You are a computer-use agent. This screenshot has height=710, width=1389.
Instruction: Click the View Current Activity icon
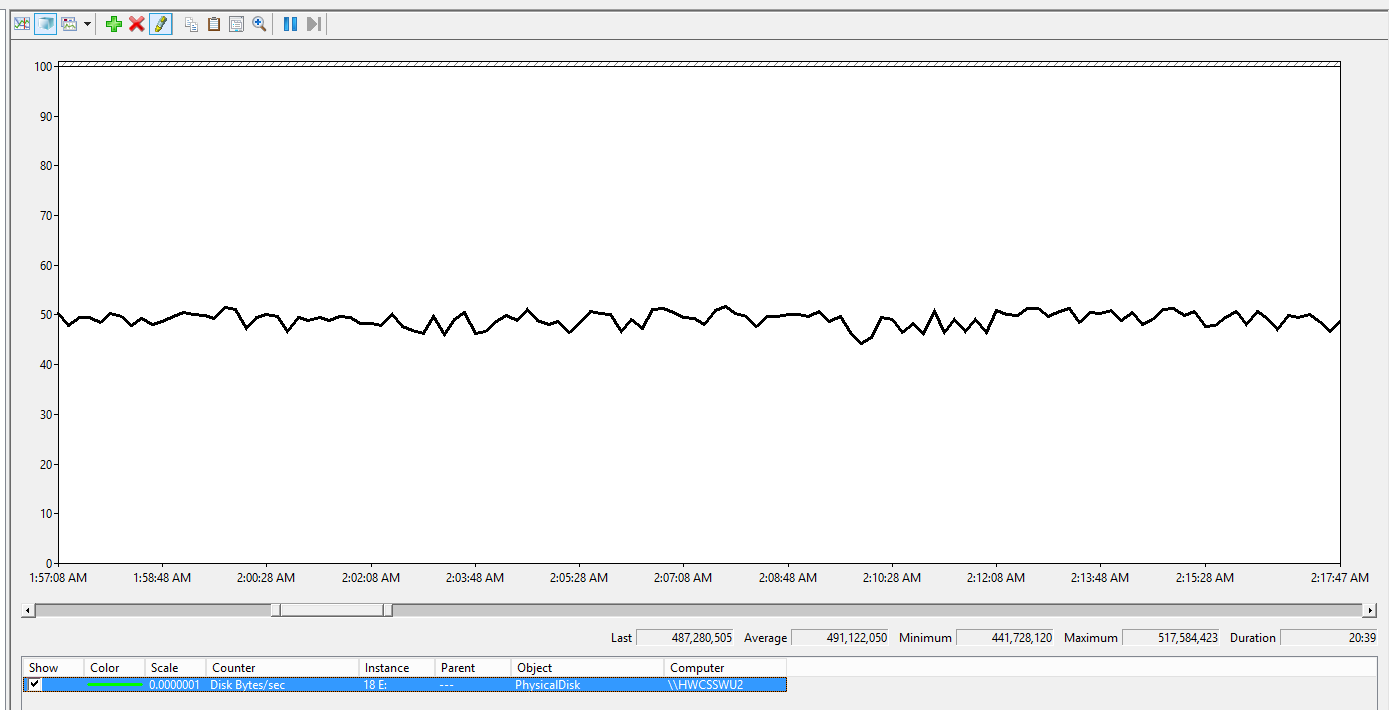coord(21,24)
